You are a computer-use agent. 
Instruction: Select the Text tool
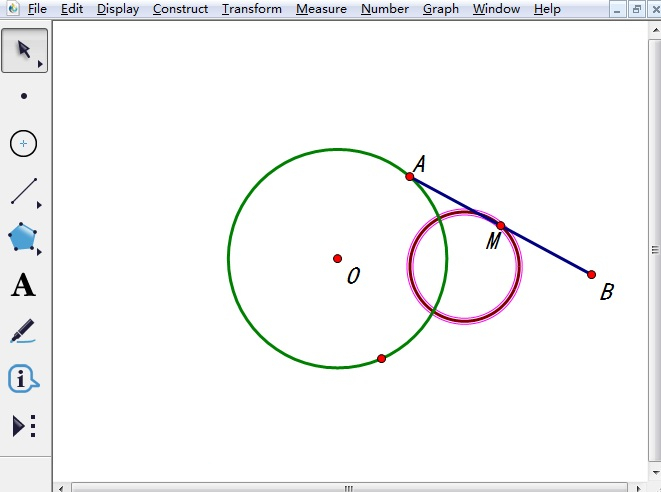click(x=24, y=286)
